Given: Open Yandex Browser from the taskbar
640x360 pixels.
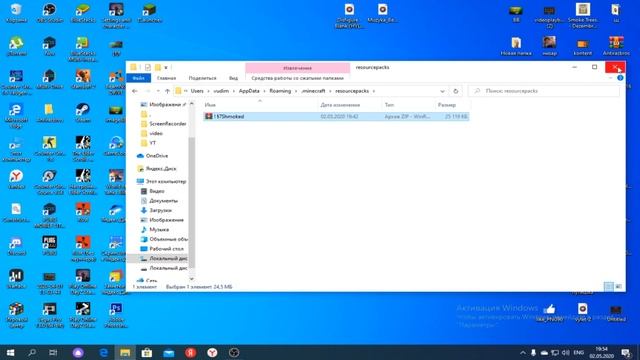Looking at the screenshot, I should pyautogui.click(x=212, y=352).
